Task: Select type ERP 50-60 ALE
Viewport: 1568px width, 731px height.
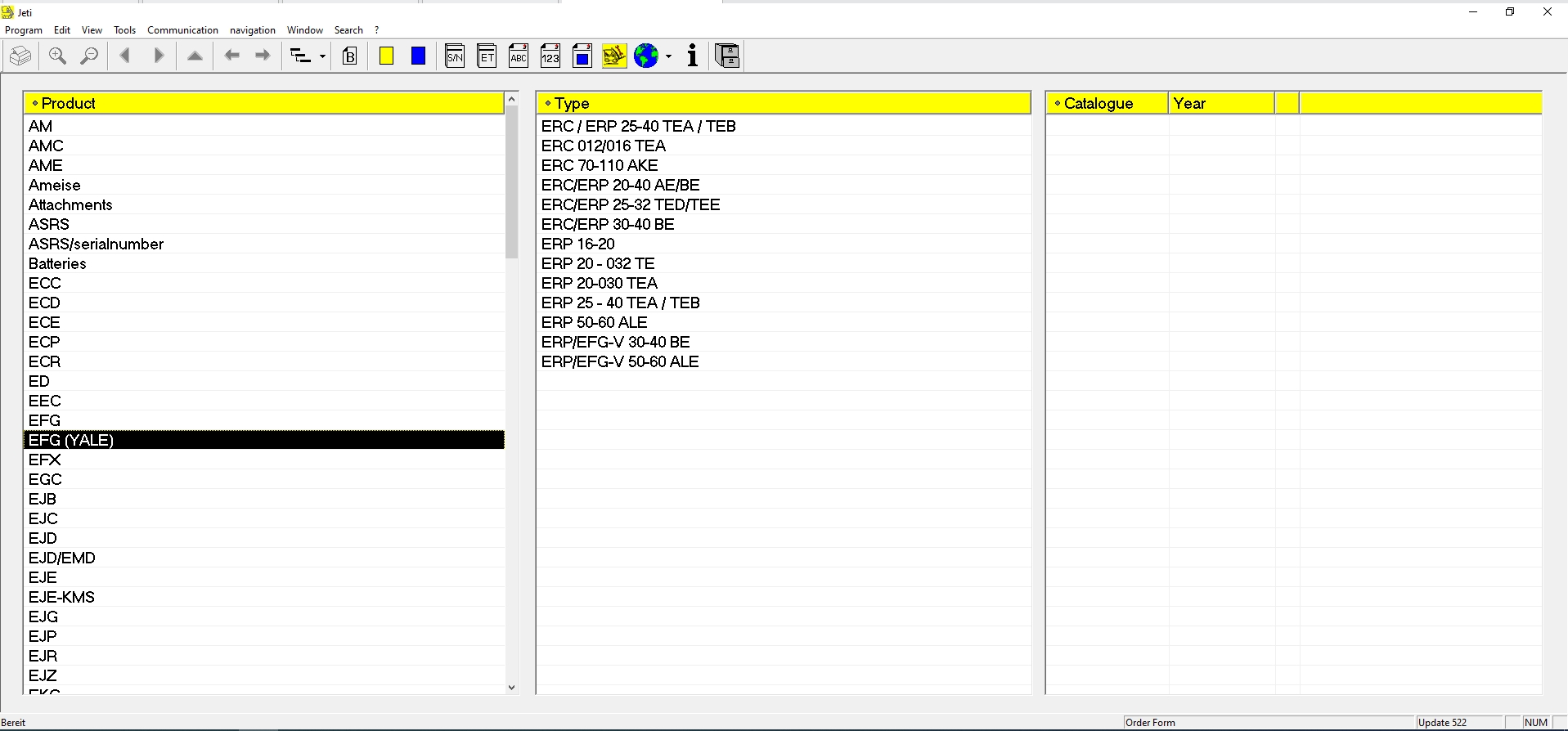Action: tap(784, 322)
